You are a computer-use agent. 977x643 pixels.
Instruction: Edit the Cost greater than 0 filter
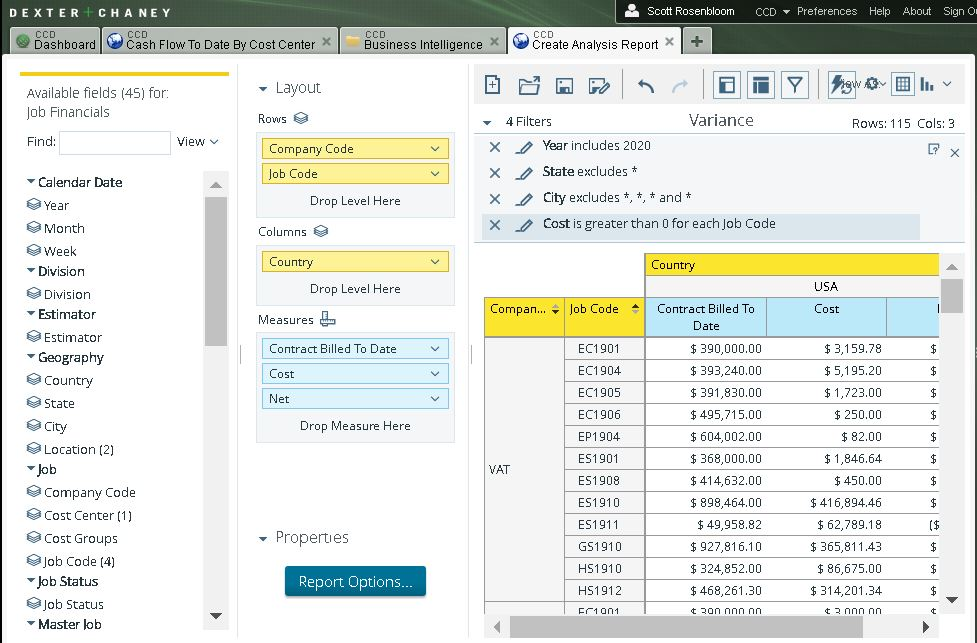525,225
